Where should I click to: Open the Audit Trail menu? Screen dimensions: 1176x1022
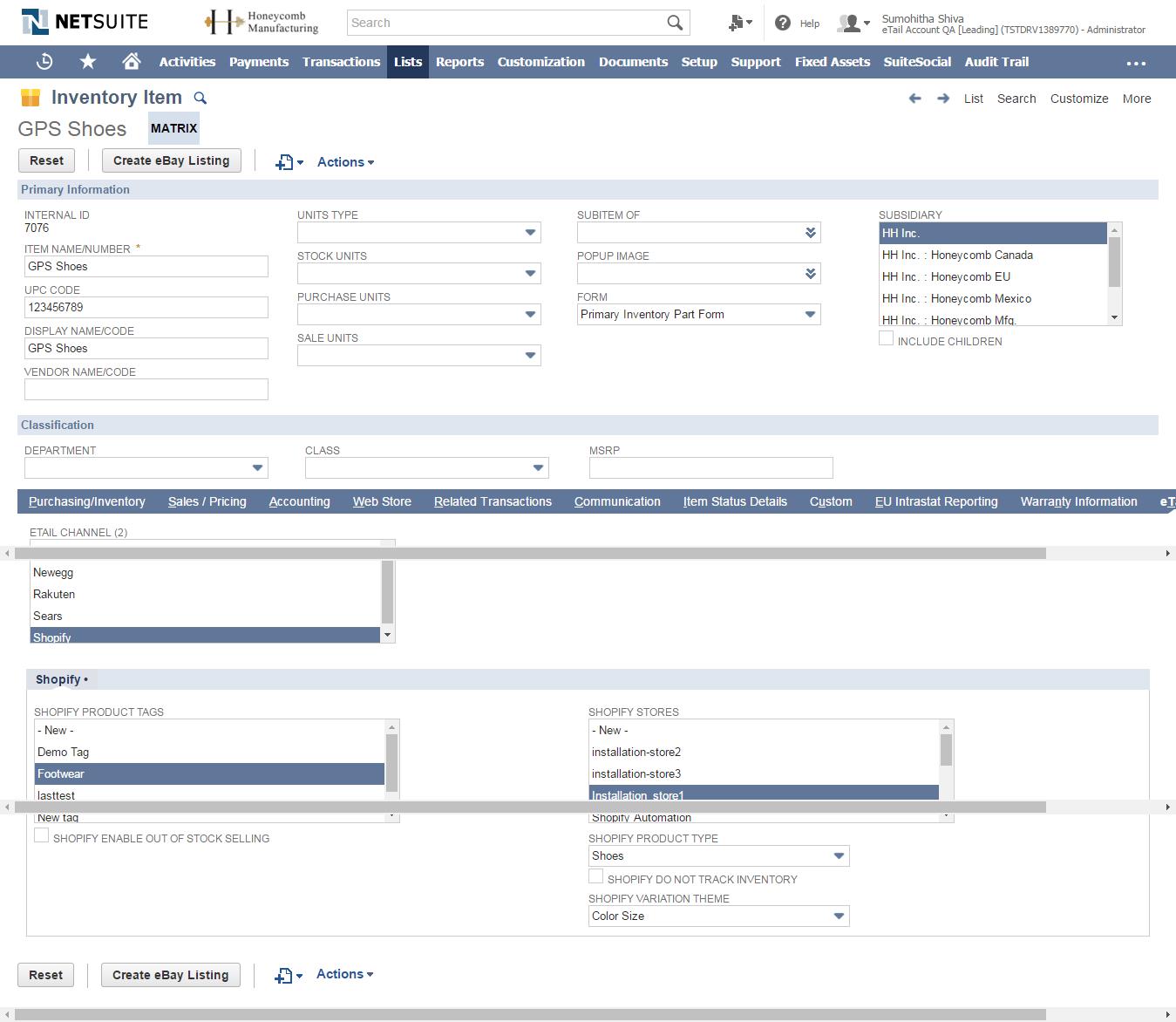[996, 62]
